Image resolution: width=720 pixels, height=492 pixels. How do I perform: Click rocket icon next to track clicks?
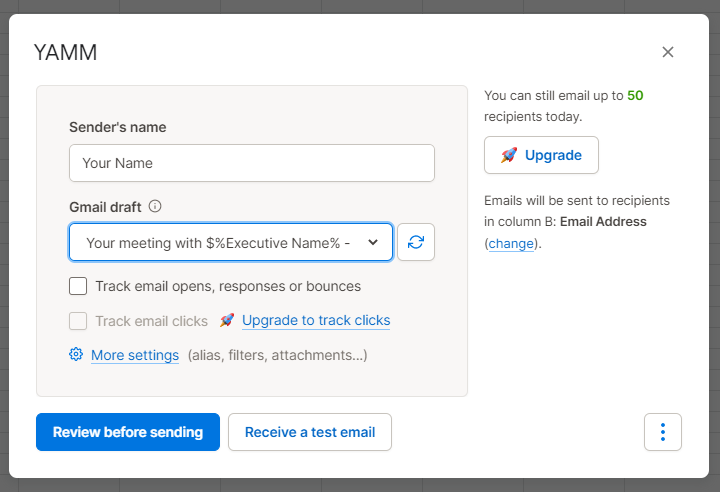tap(227, 320)
